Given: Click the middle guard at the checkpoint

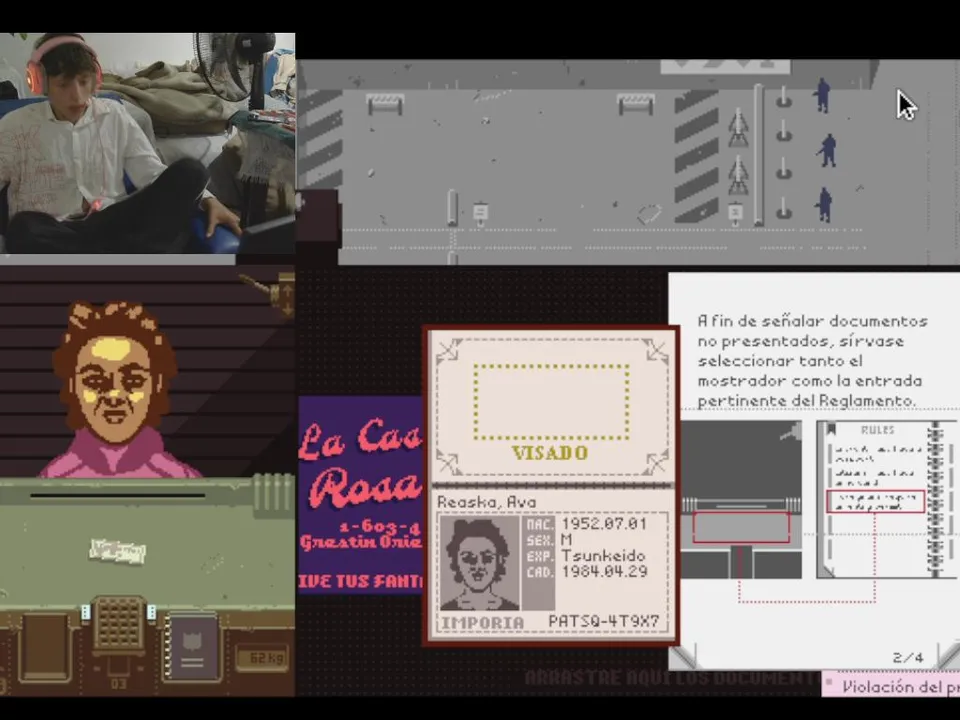Looking at the screenshot, I should (x=827, y=151).
